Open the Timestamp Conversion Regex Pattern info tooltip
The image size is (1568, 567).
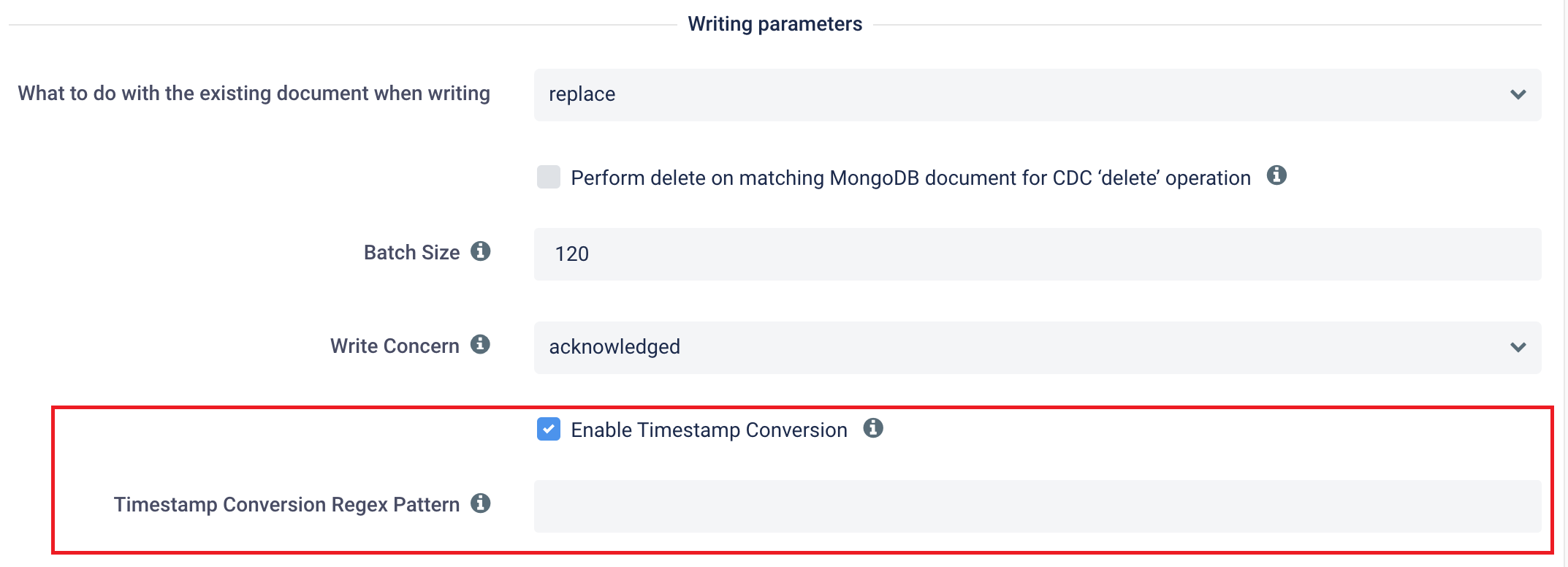tap(480, 503)
